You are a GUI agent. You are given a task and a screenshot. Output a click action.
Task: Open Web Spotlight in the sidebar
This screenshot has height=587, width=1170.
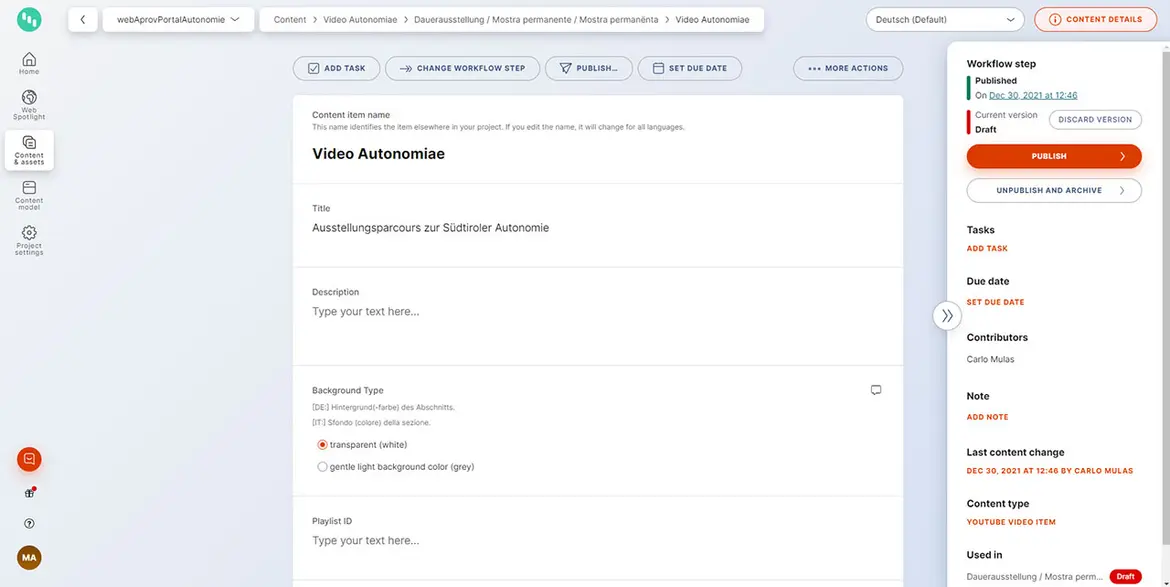(29, 104)
